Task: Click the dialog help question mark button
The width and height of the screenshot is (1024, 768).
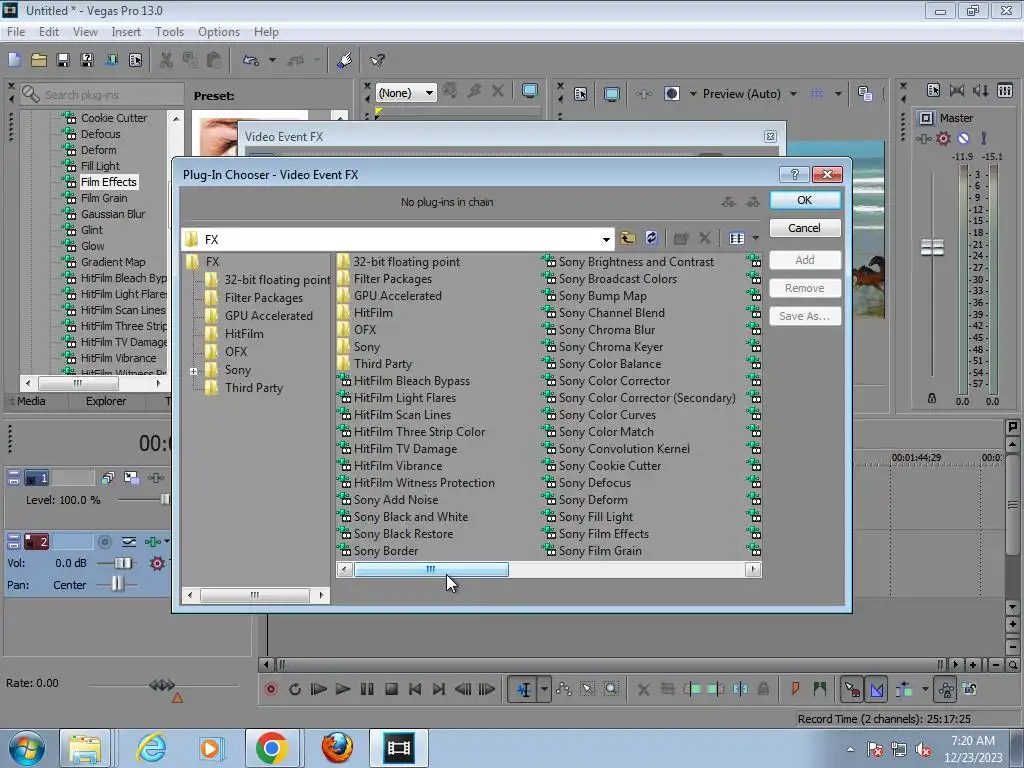Action: click(794, 174)
